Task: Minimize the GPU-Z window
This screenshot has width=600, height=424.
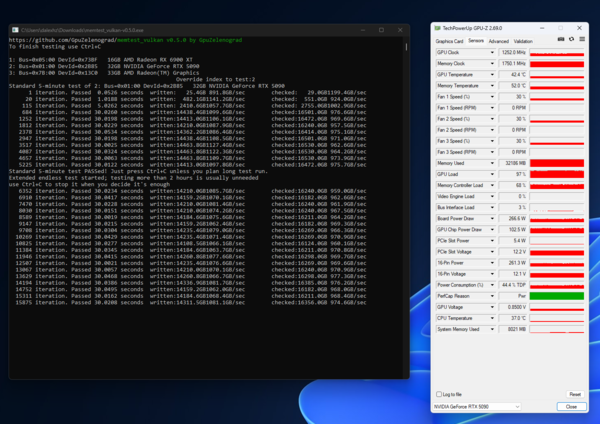Action: (542, 28)
